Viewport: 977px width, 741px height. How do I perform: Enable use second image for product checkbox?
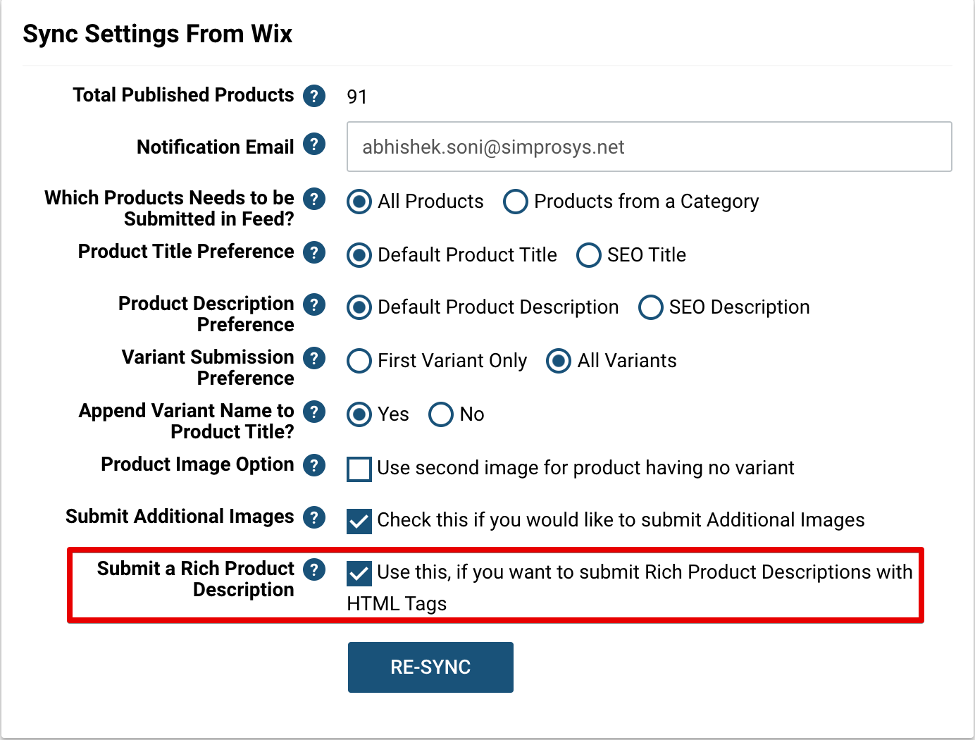pyautogui.click(x=359, y=469)
